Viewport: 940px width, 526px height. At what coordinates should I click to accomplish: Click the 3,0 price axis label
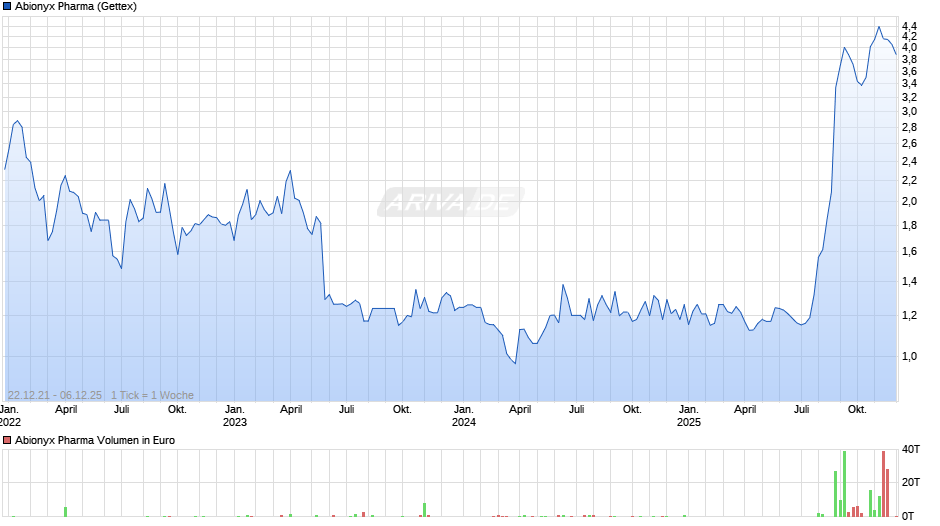click(x=909, y=112)
